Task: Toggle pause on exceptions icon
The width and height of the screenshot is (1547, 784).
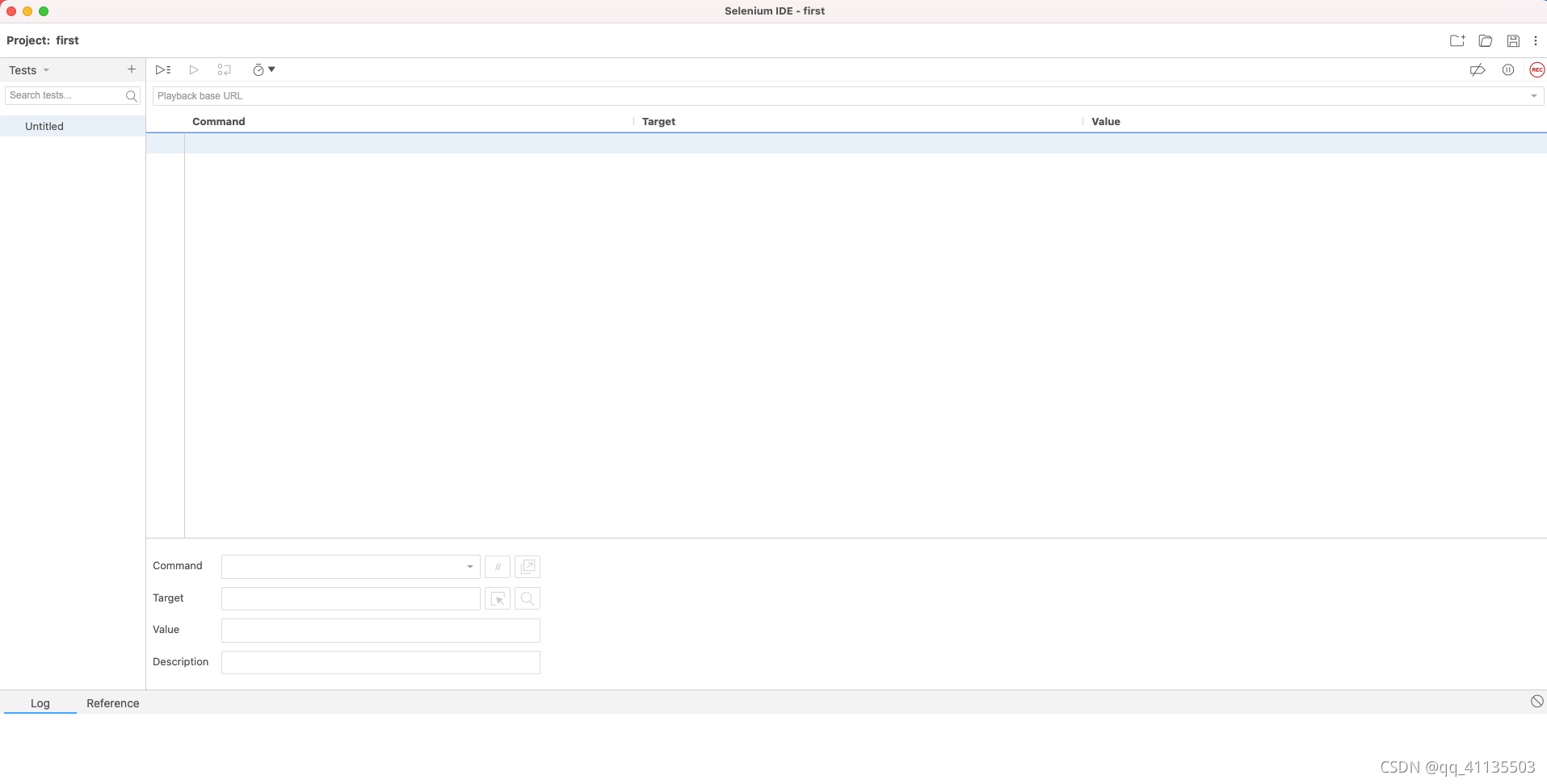Action: pyautogui.click(x=1508, y=70)
